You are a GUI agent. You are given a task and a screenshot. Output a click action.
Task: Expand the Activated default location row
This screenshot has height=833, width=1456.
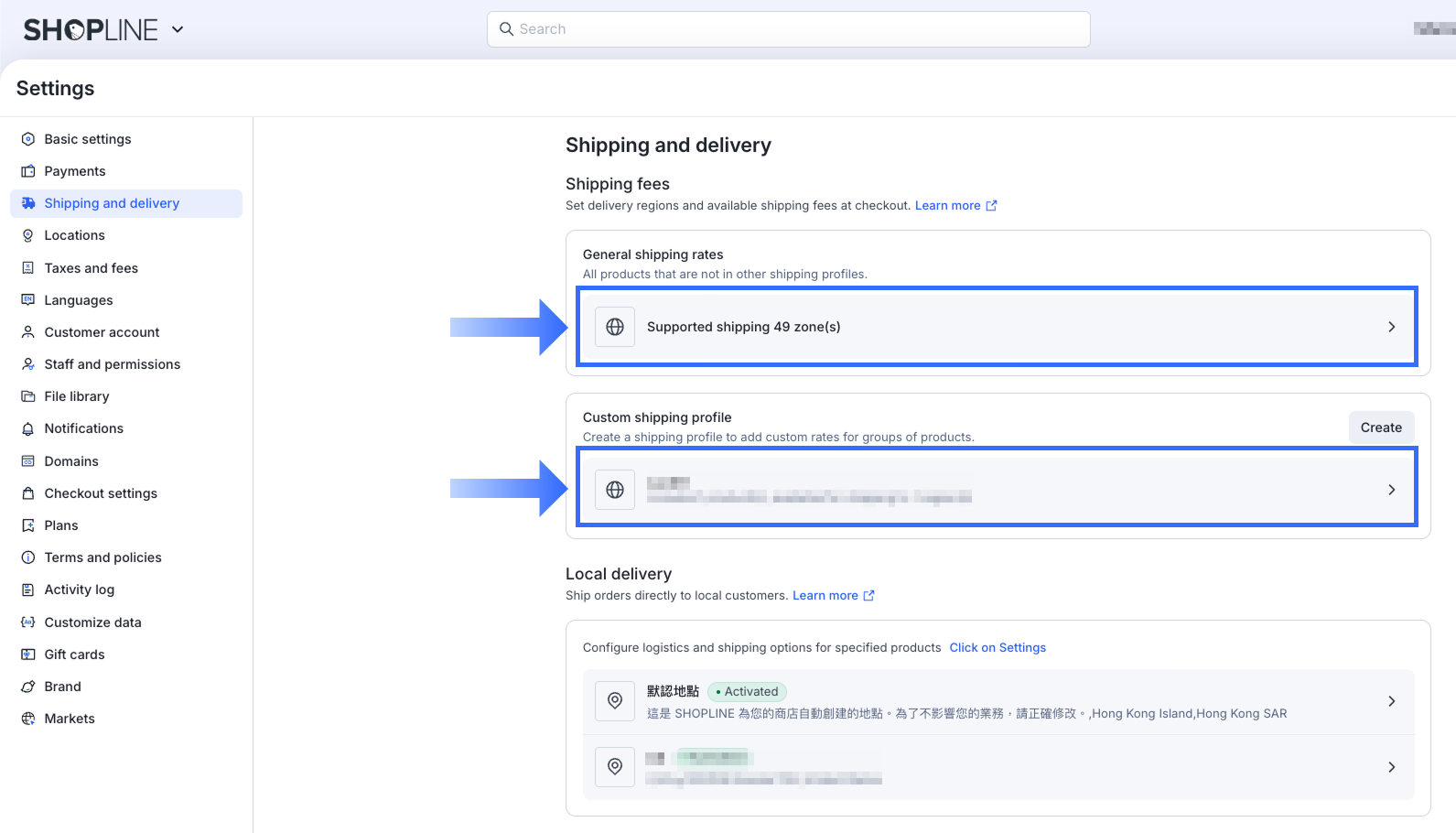click(x=1391, y=701)
